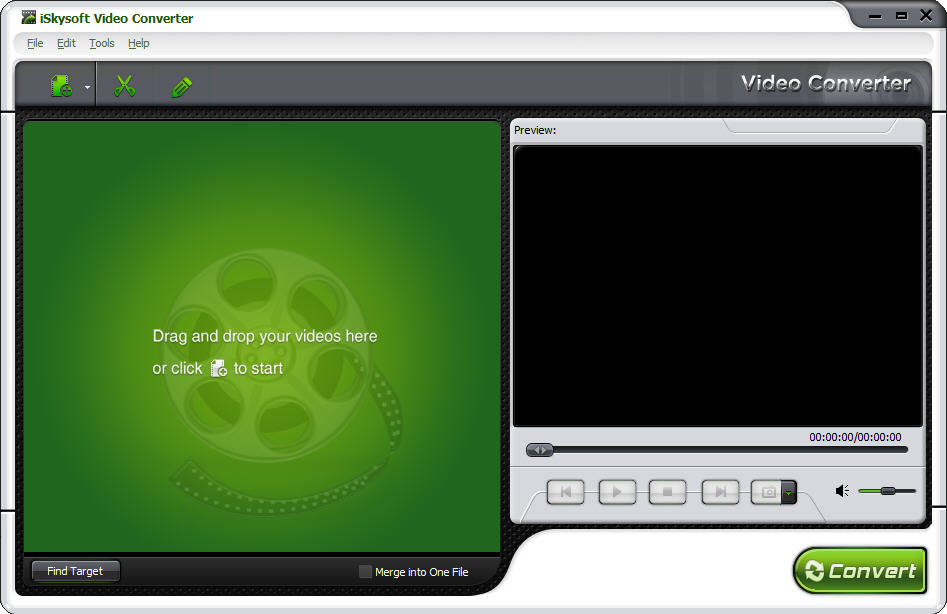
Task: Stop playback in the preview player
Action: click(667, 491)
